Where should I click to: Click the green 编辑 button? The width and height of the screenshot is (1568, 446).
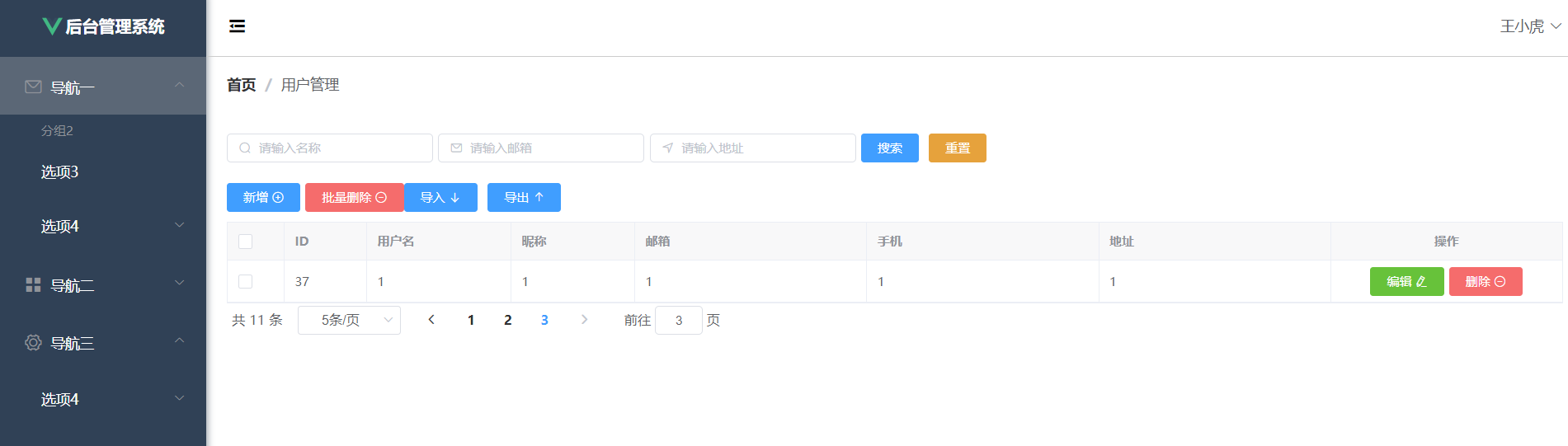click(1406, 282)
